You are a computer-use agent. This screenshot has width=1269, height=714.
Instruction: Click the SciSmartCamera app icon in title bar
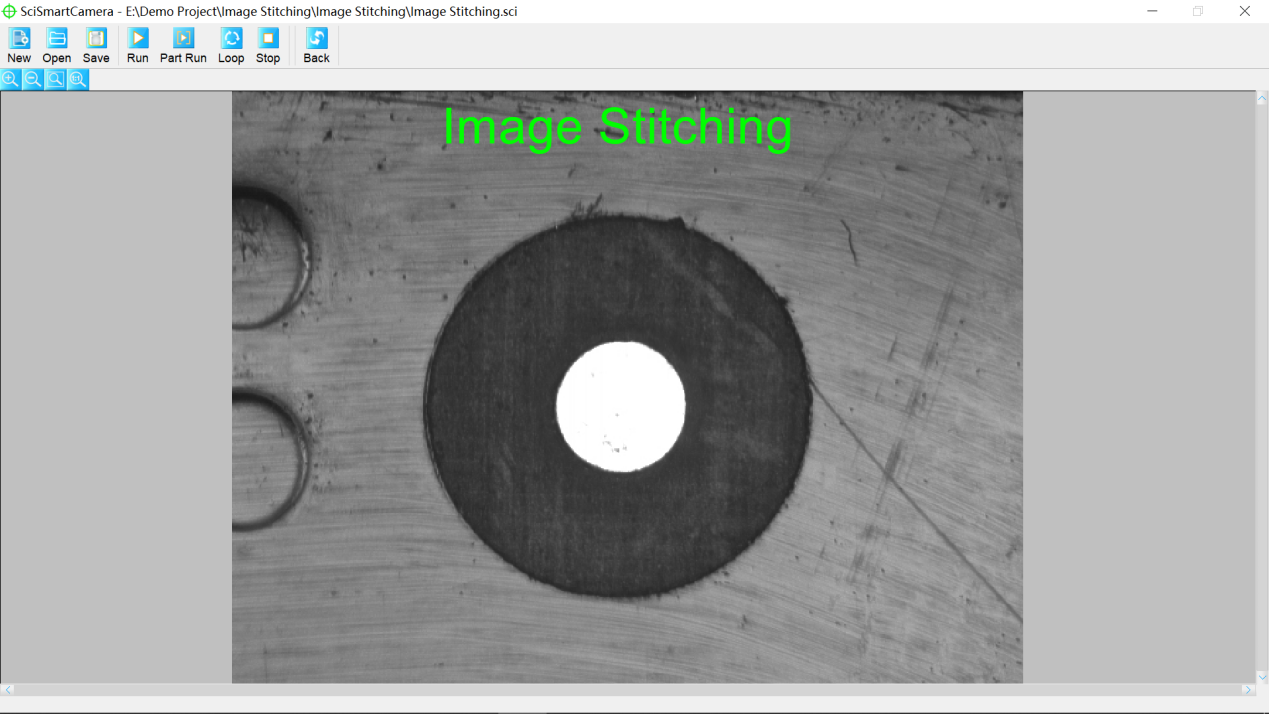[9, 11]
